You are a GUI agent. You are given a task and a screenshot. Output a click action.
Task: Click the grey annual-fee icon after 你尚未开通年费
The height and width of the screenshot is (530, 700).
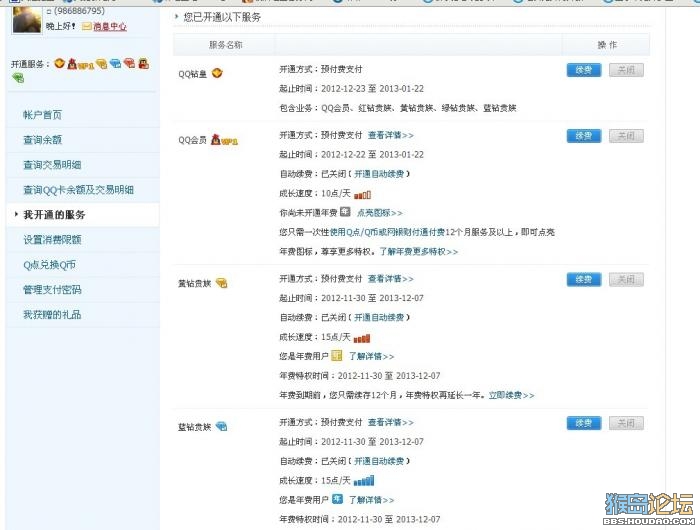[x=345, y=212]
